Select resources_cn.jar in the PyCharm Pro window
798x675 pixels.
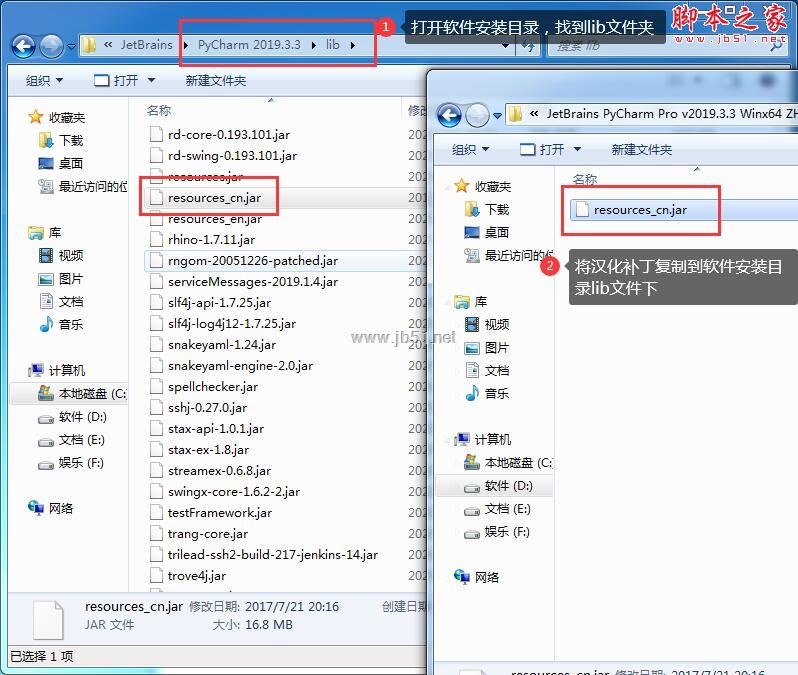tap(631, 210)
